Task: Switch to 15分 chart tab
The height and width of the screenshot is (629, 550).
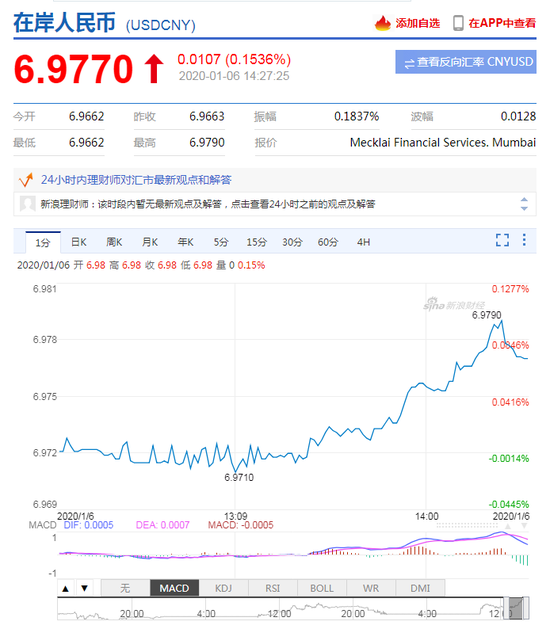Action: (256, 242)
